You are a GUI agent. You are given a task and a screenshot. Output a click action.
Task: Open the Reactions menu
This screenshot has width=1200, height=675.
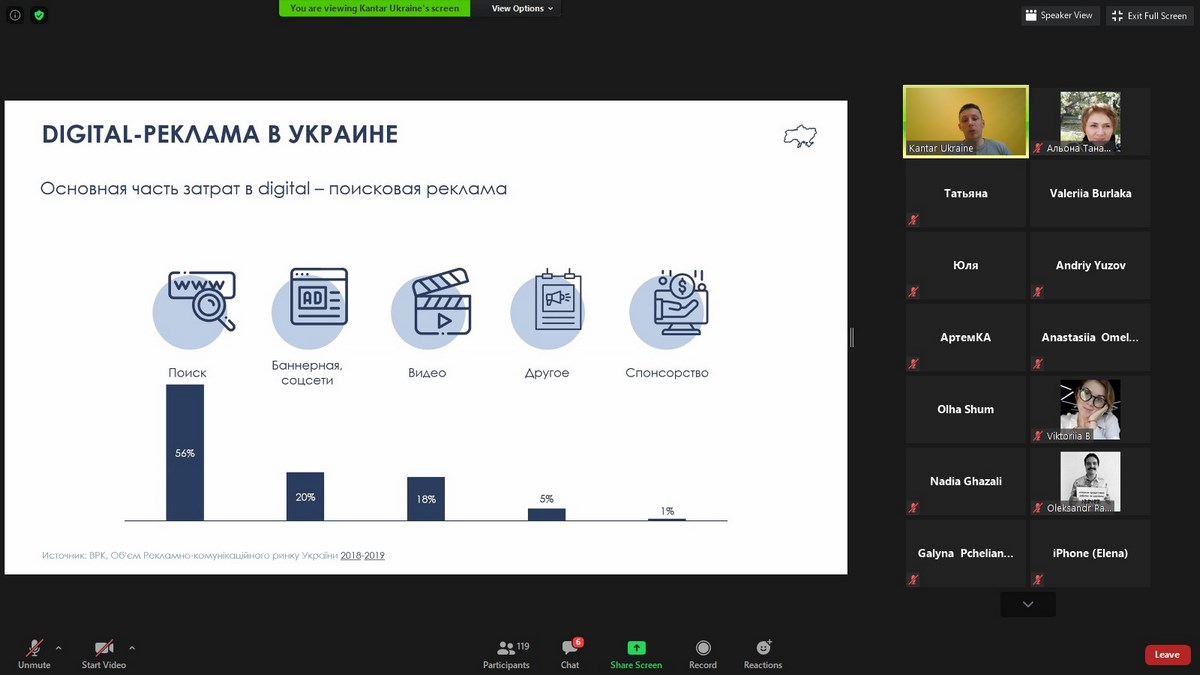(763, 653)
